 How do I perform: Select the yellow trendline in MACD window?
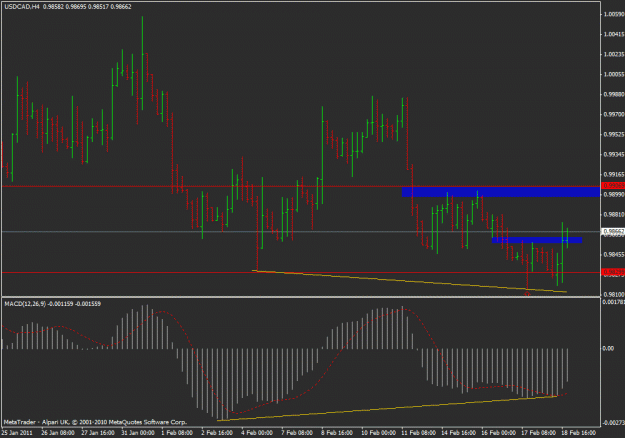click(x=387, y=408)
